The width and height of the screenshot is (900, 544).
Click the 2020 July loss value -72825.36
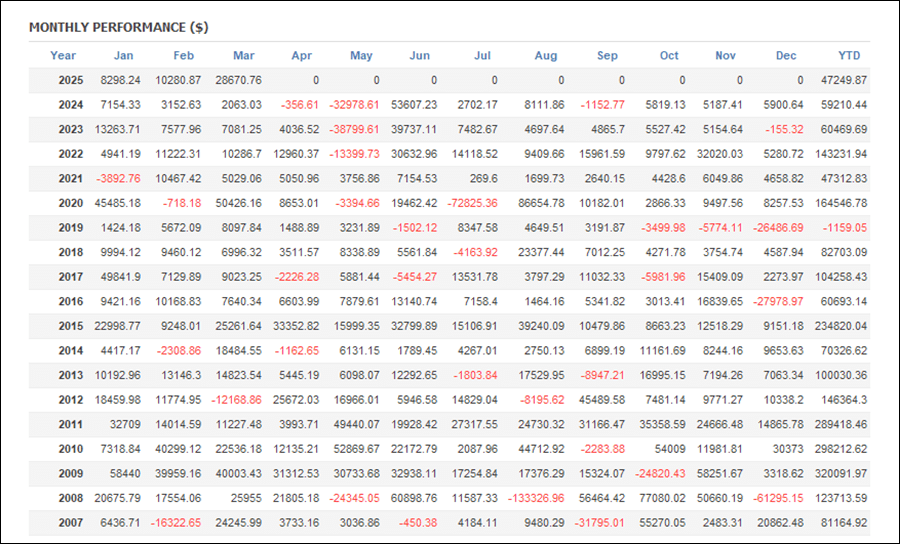tap(474, 203)
